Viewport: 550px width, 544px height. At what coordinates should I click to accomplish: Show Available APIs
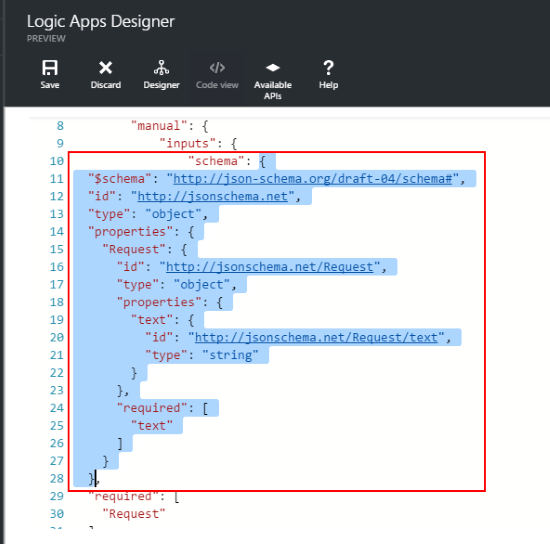coord(273,80)
